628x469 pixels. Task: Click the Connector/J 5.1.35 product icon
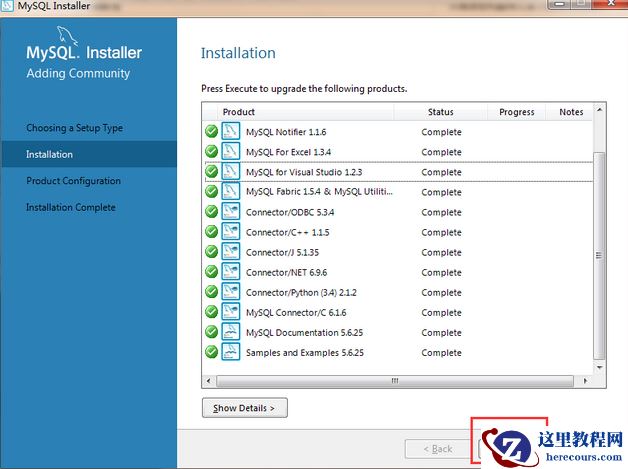231,251
